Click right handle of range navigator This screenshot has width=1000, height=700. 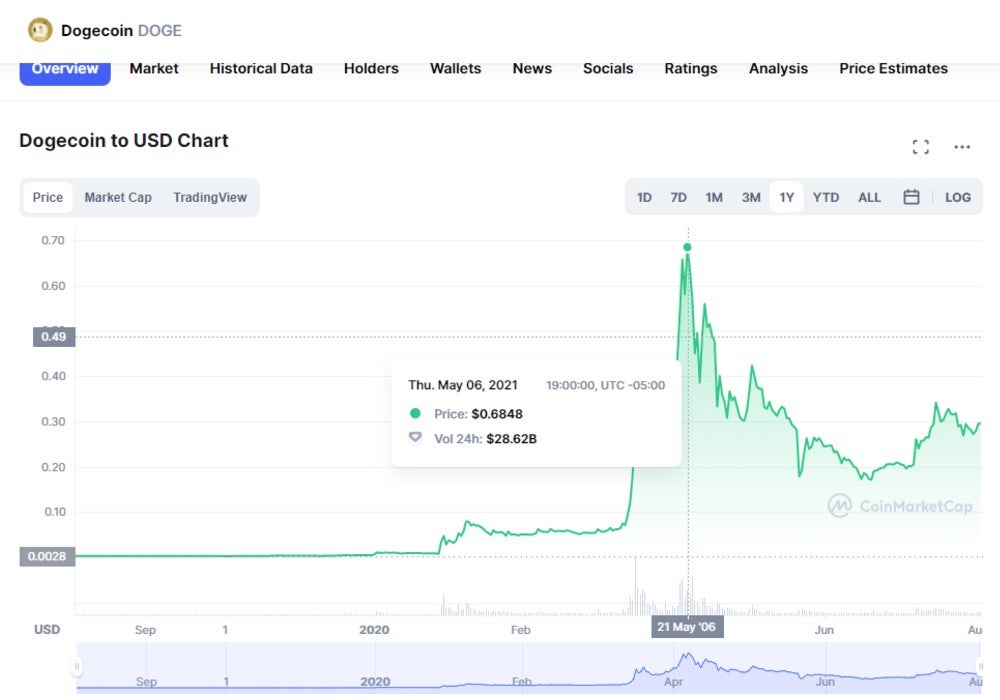980,667
